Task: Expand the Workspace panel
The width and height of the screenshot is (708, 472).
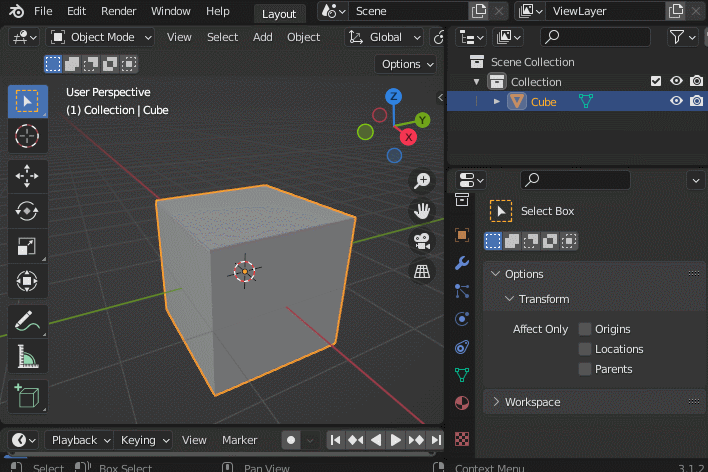Action: [533, 402]
